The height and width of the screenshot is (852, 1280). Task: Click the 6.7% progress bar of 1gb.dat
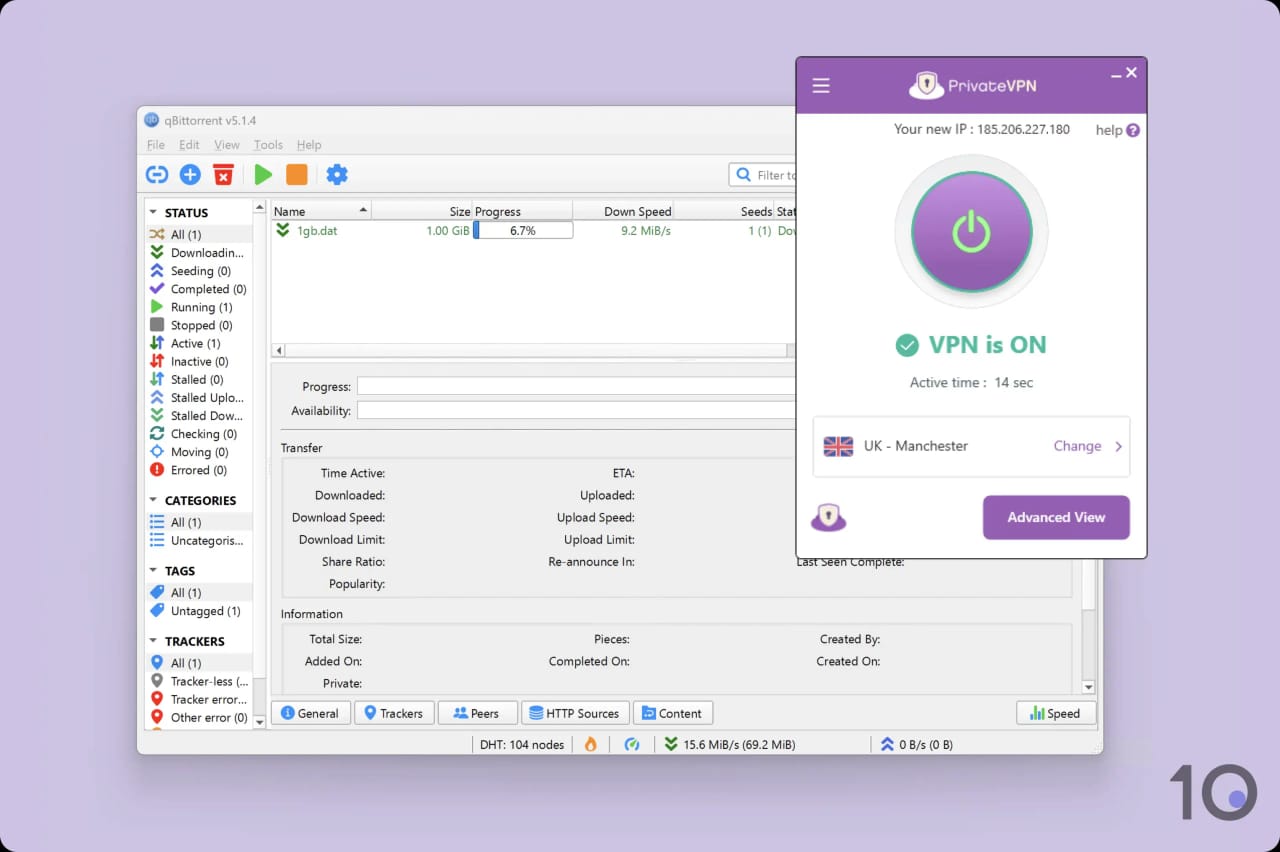click(524, 230)
